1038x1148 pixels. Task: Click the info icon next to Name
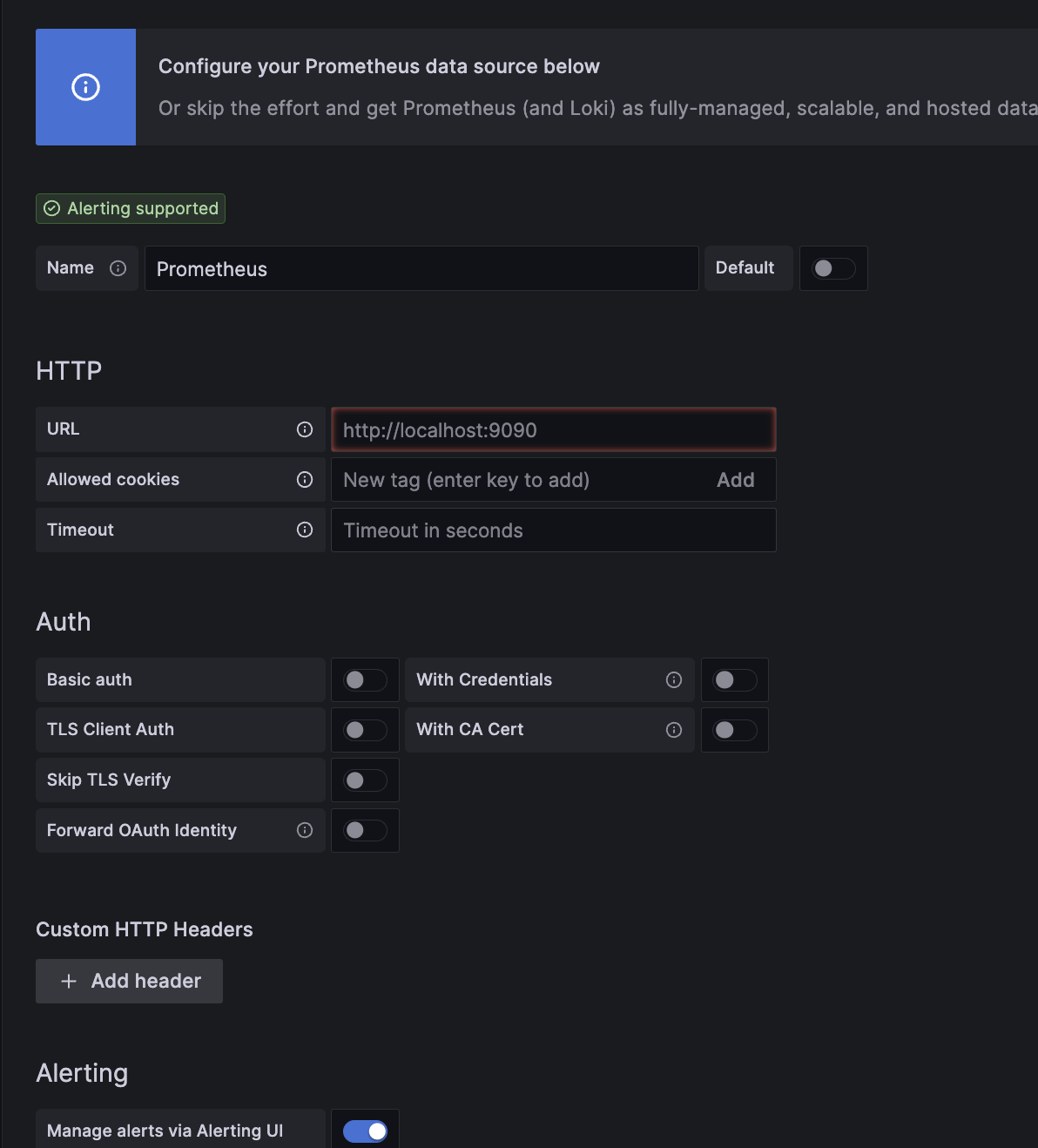[x=118, y=268]
